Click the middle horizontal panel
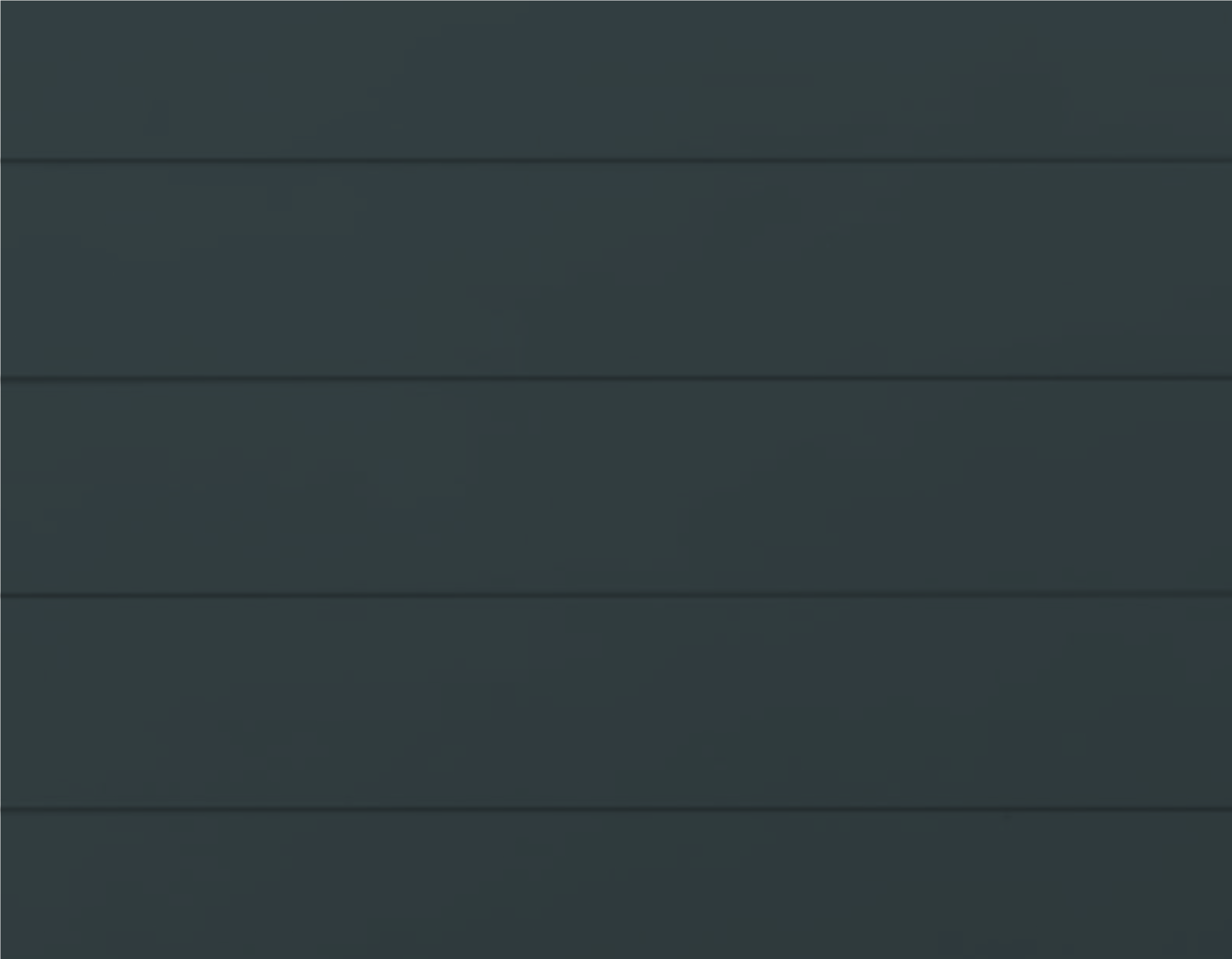 pyautogui.click(x=616, y=487)
